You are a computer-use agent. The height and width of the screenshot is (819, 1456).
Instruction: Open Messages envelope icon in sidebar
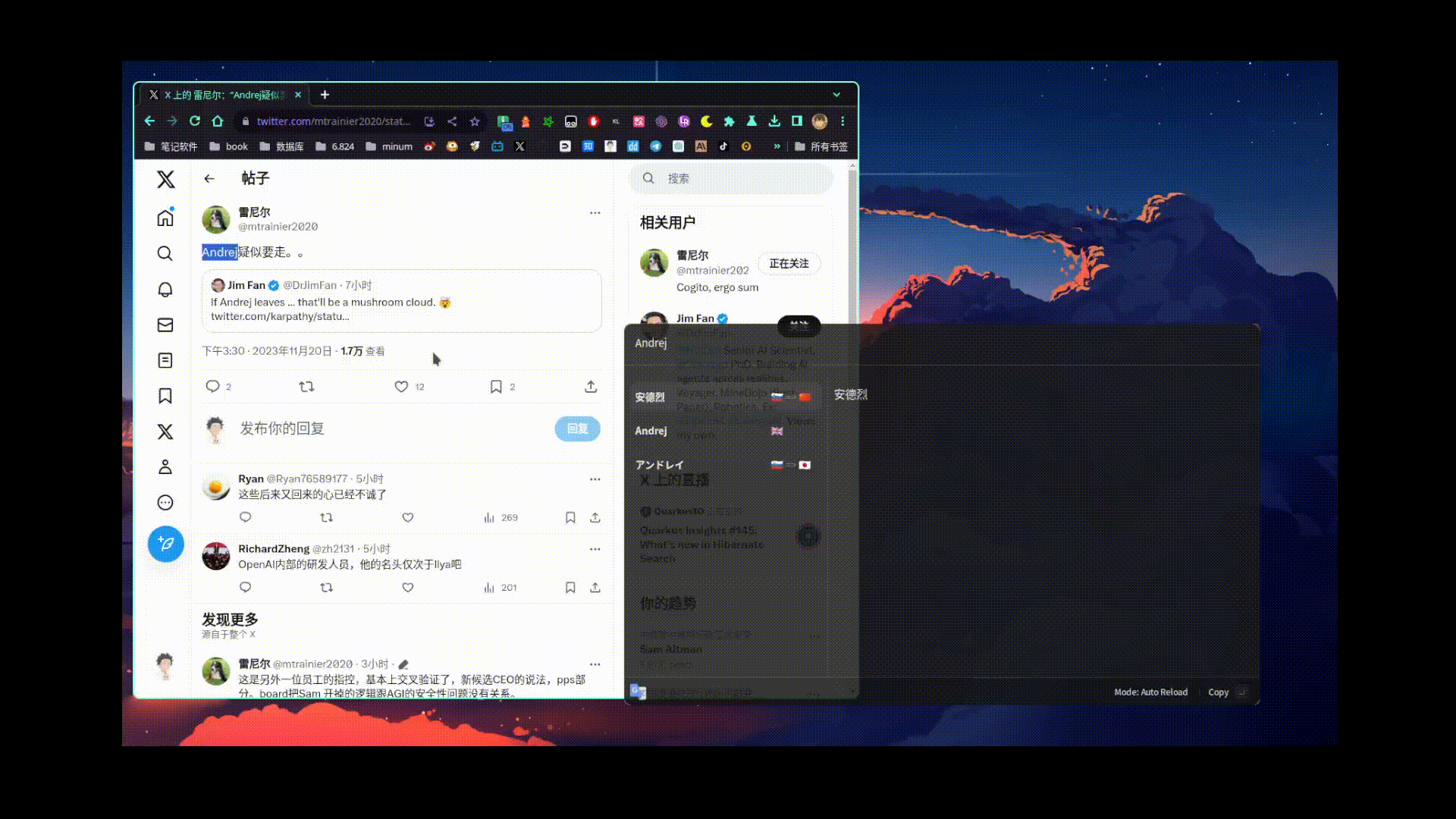(165, 325)
